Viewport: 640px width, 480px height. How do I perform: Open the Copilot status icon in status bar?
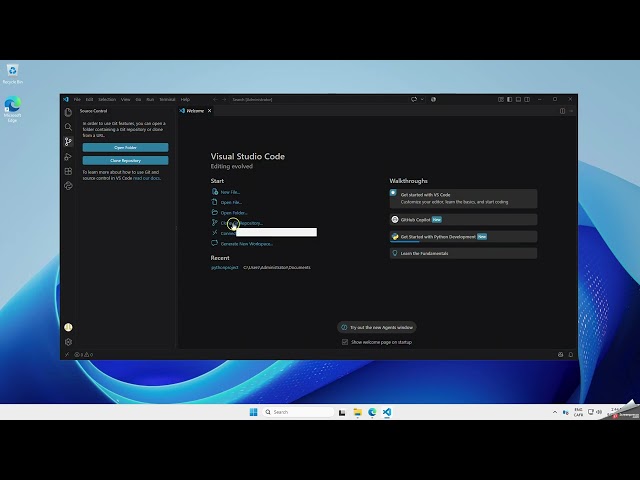coord(560,355)
